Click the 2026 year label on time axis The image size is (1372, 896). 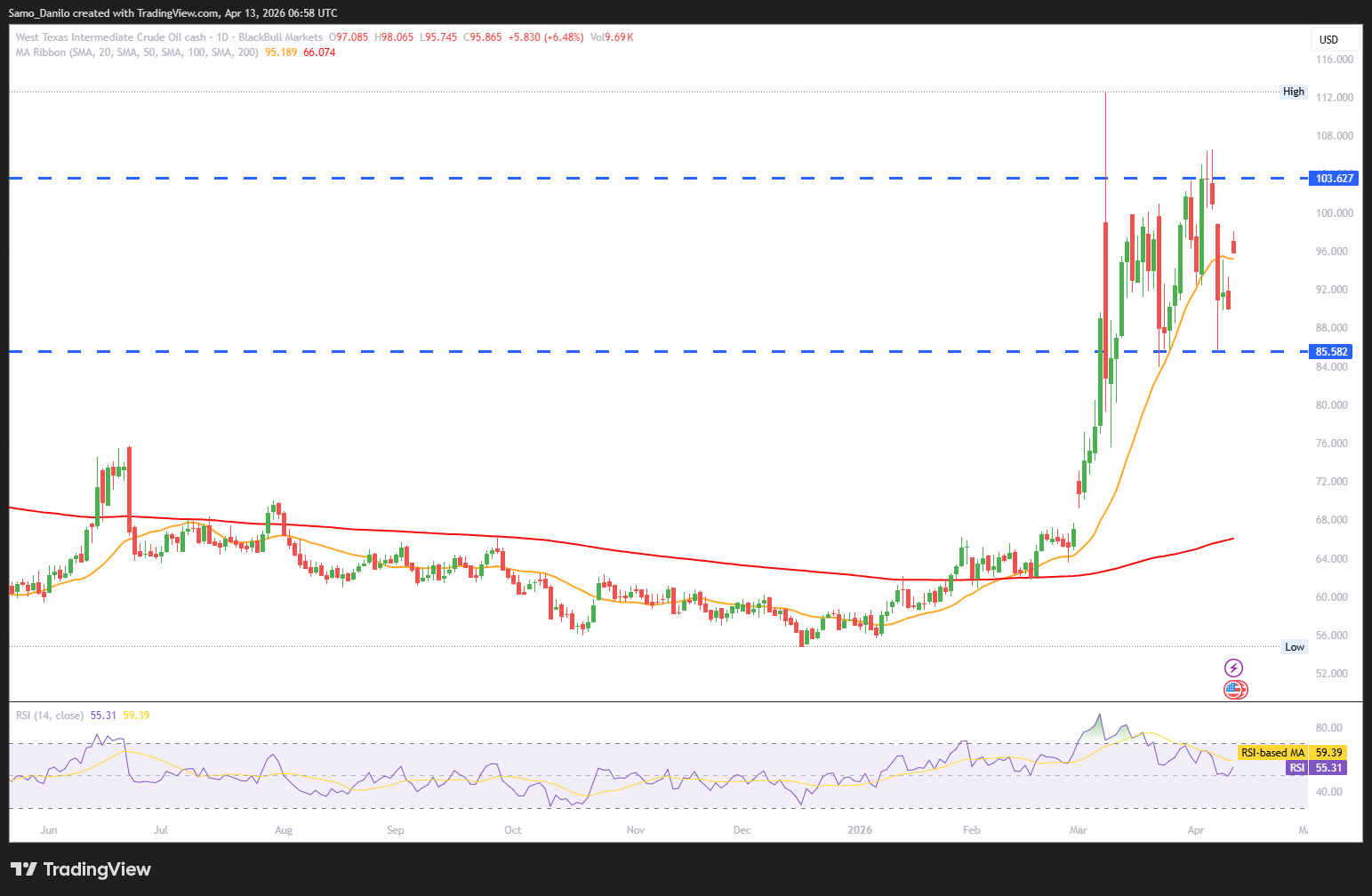point(859,830)
